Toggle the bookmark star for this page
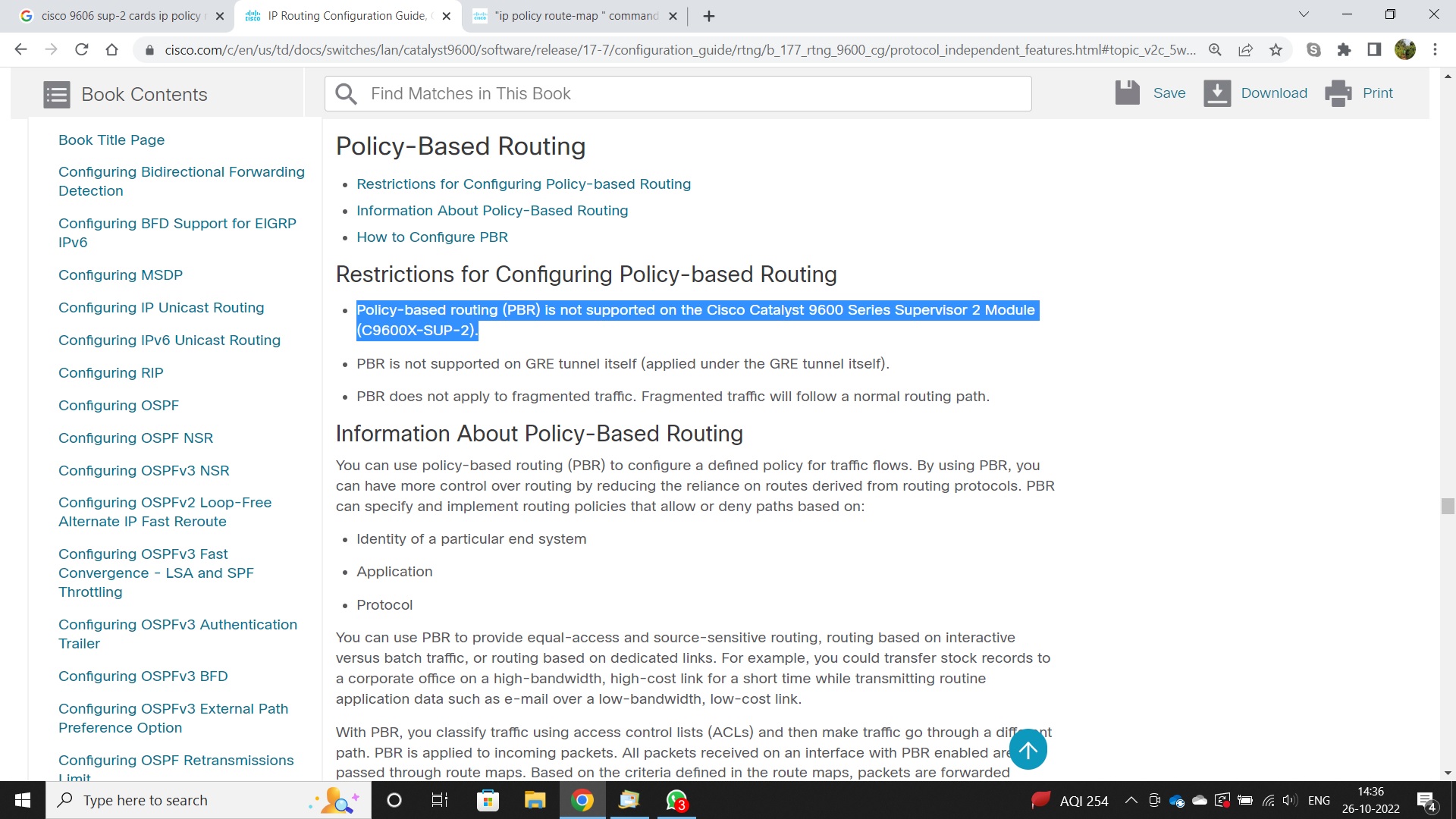1456x819 pixels. tap(1276, 49)
